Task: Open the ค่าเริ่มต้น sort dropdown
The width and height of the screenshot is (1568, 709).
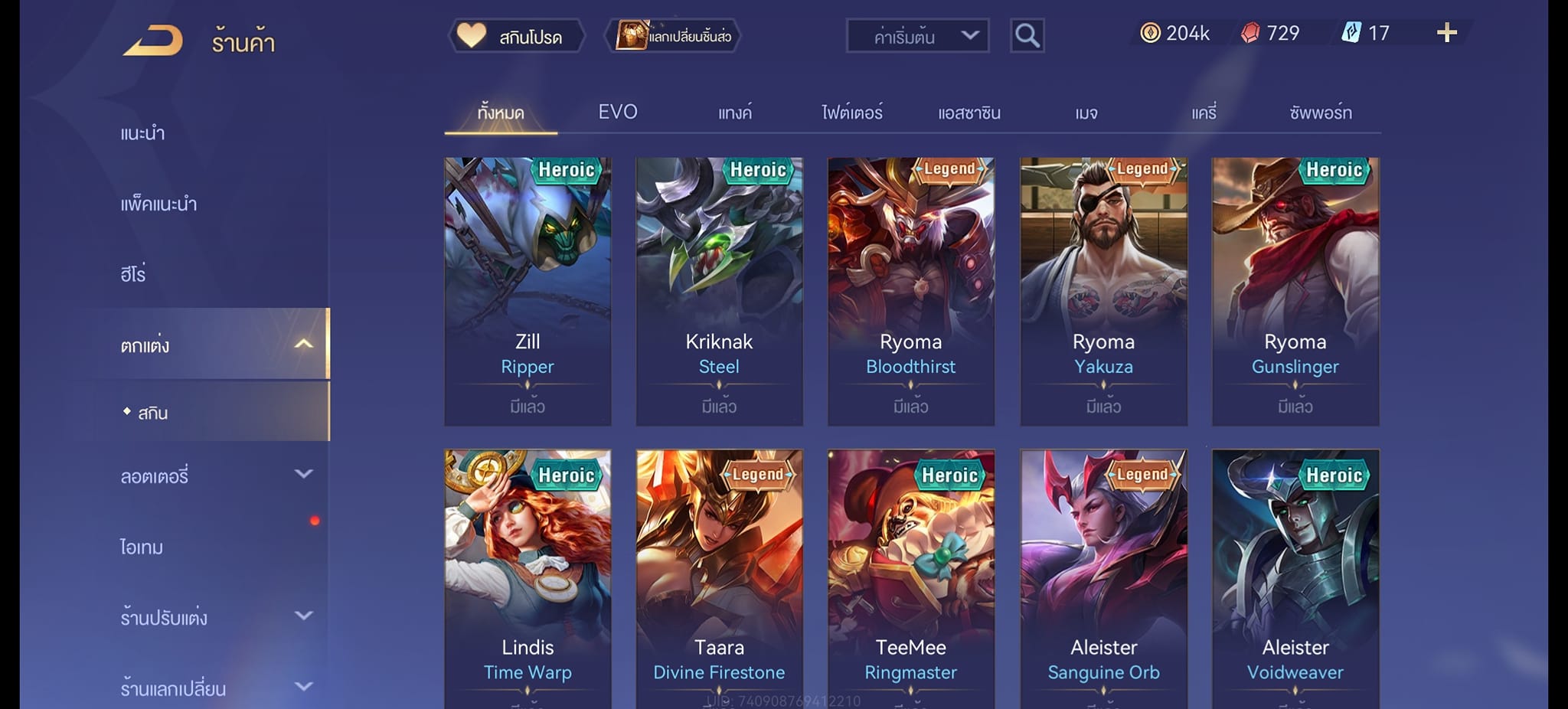Action: pyautogui.click(x=917, y=36)
